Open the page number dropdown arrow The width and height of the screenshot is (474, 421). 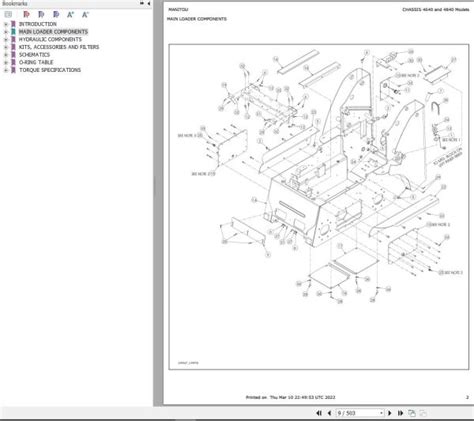[381, 413]
